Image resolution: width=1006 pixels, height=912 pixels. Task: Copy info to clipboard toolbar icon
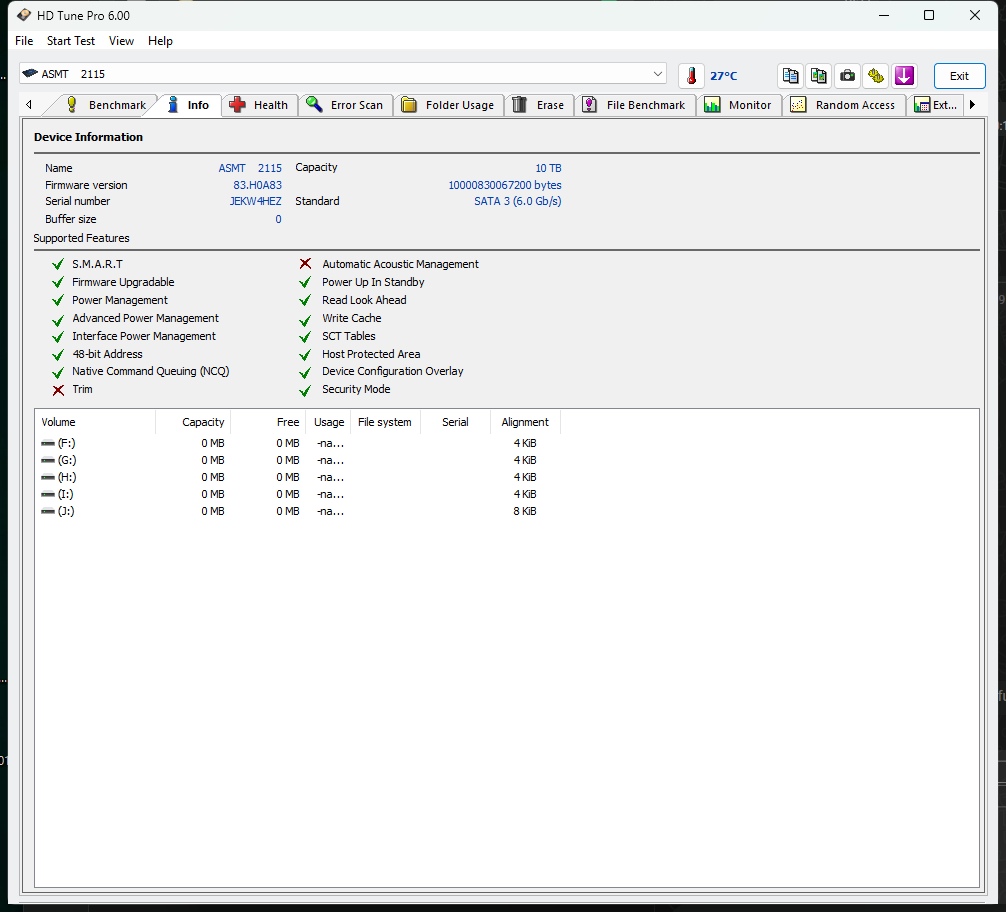click(790, 76)
